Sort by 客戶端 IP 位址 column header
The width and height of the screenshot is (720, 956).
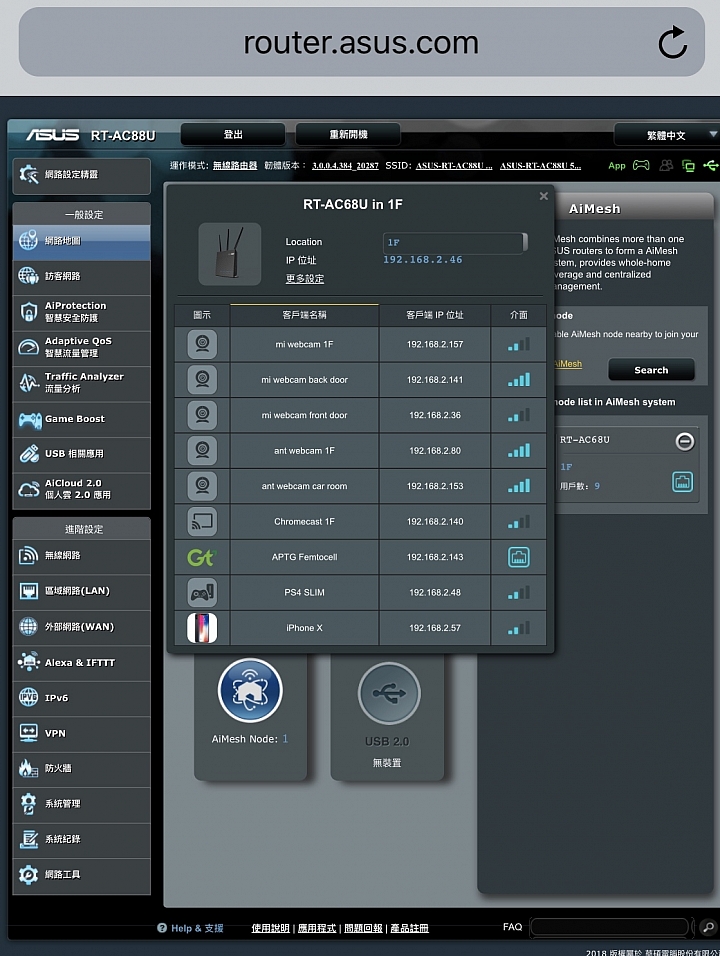click(435, 315)
